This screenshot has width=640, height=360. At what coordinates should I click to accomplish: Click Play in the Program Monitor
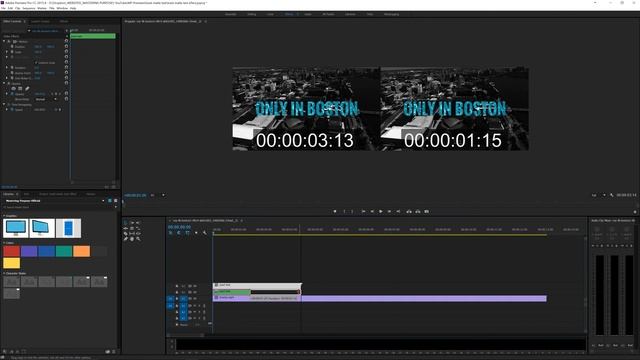(381, 211)
